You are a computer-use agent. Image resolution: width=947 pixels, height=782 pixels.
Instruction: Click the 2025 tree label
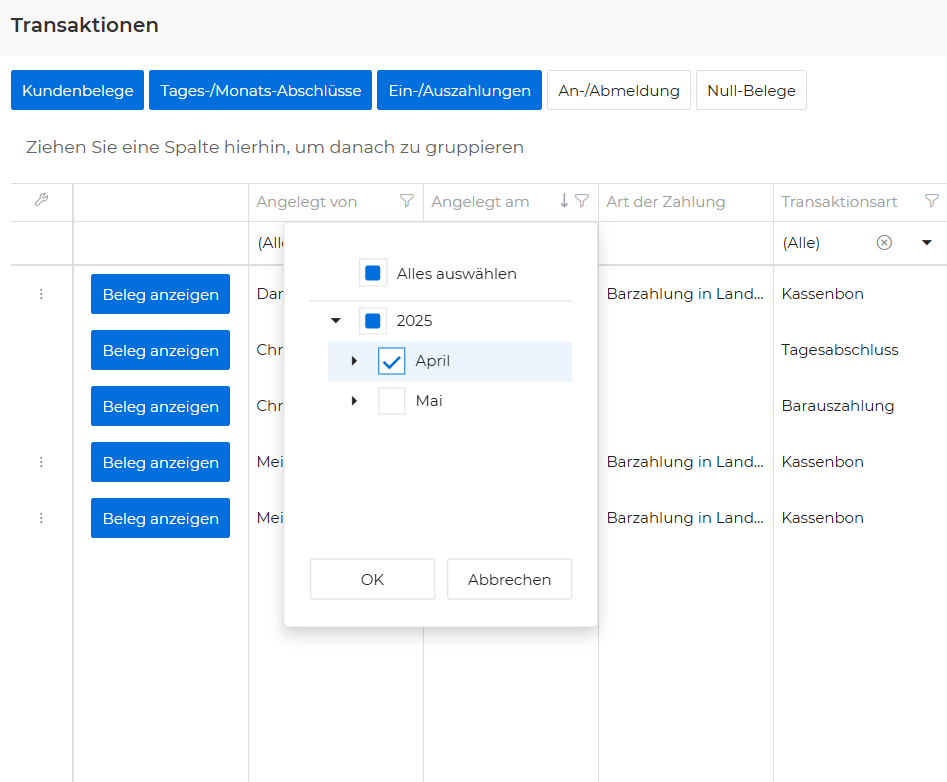click(414, 321)
